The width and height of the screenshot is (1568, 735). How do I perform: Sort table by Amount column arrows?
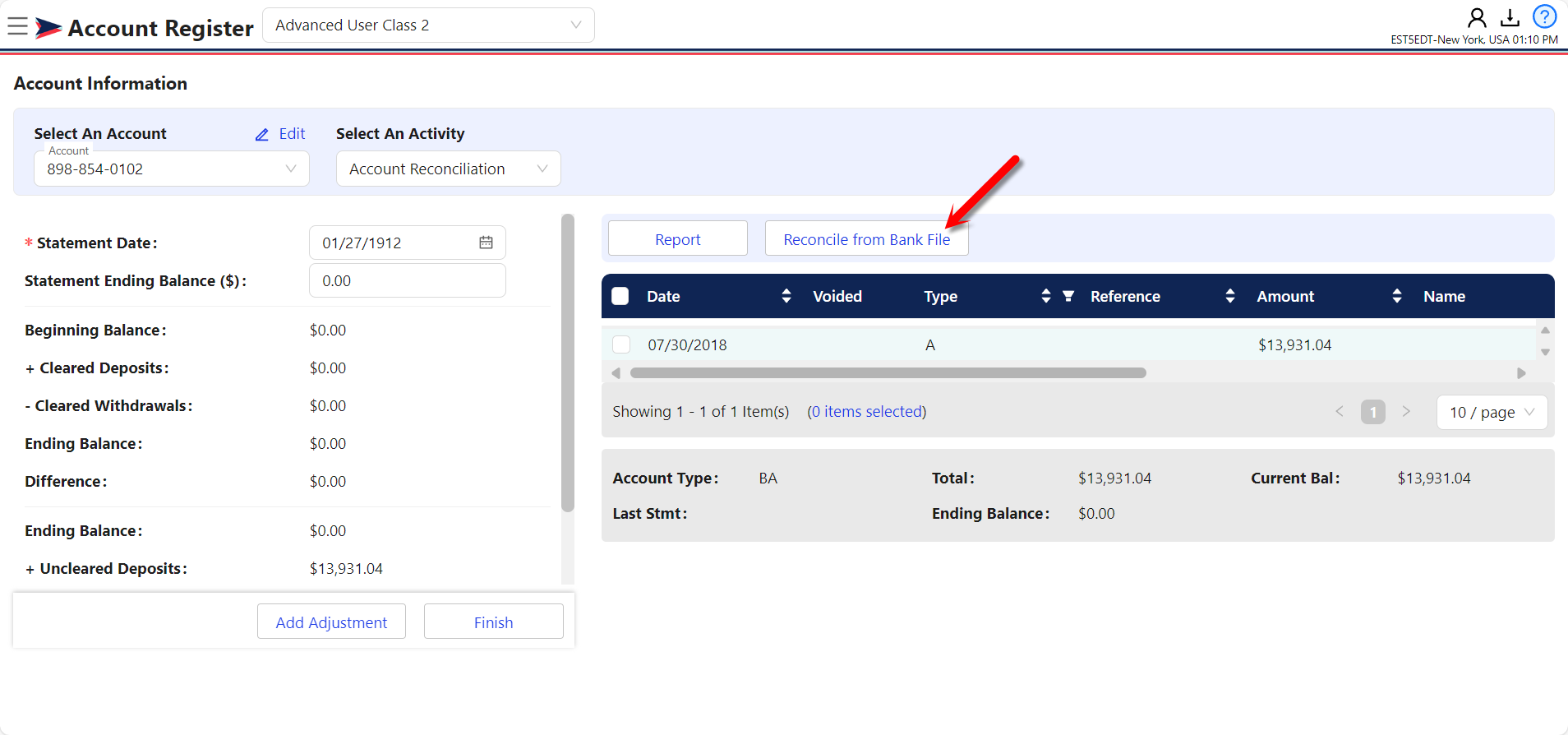[x=1397, y=296]
